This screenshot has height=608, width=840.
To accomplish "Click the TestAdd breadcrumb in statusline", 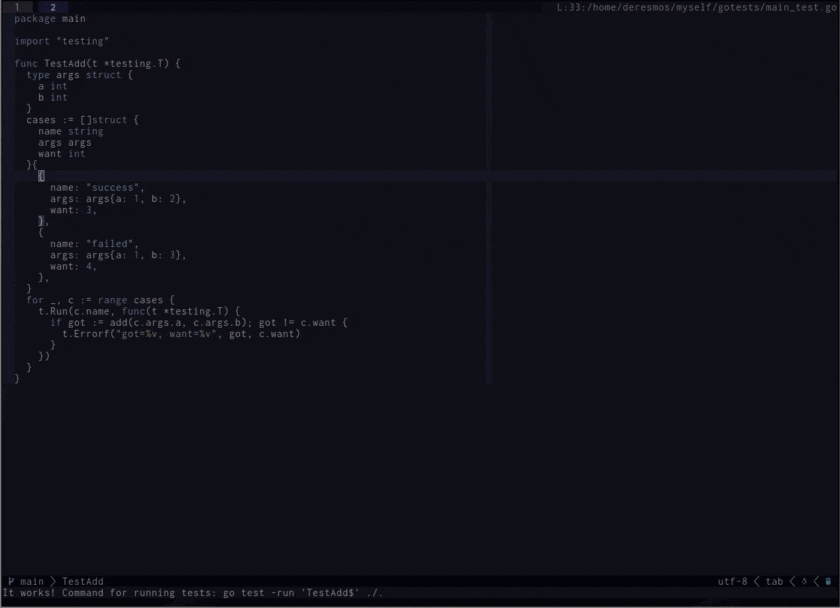I will coord(82,581).
